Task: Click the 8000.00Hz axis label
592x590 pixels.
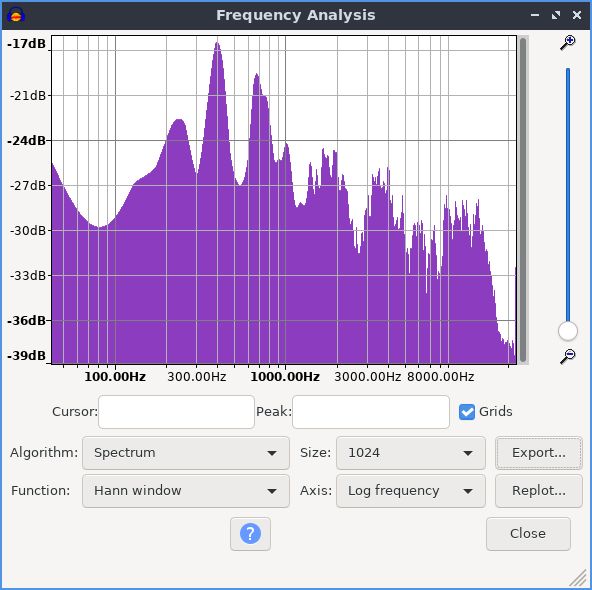Action: (440, 377)
